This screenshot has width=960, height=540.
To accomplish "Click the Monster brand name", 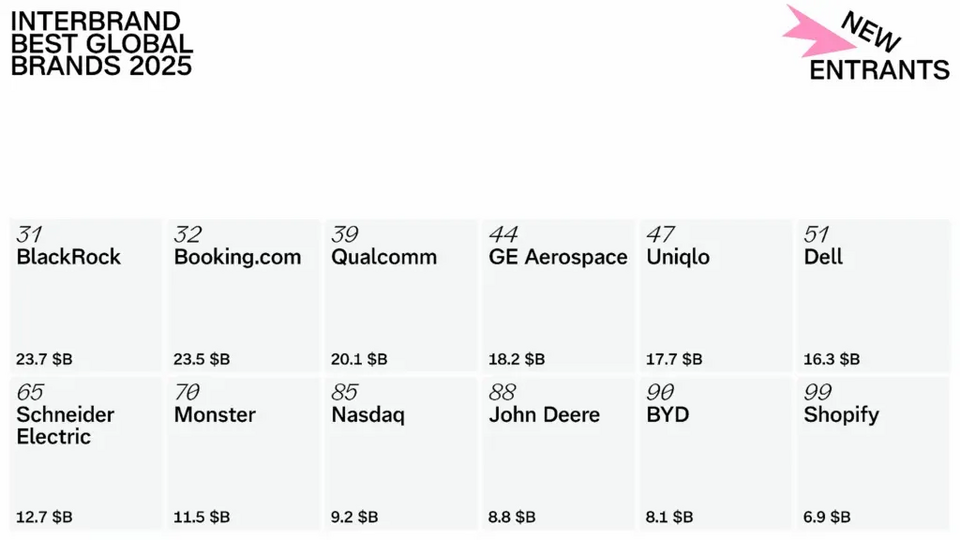I will pyautogui.click(x=215, y=415).
